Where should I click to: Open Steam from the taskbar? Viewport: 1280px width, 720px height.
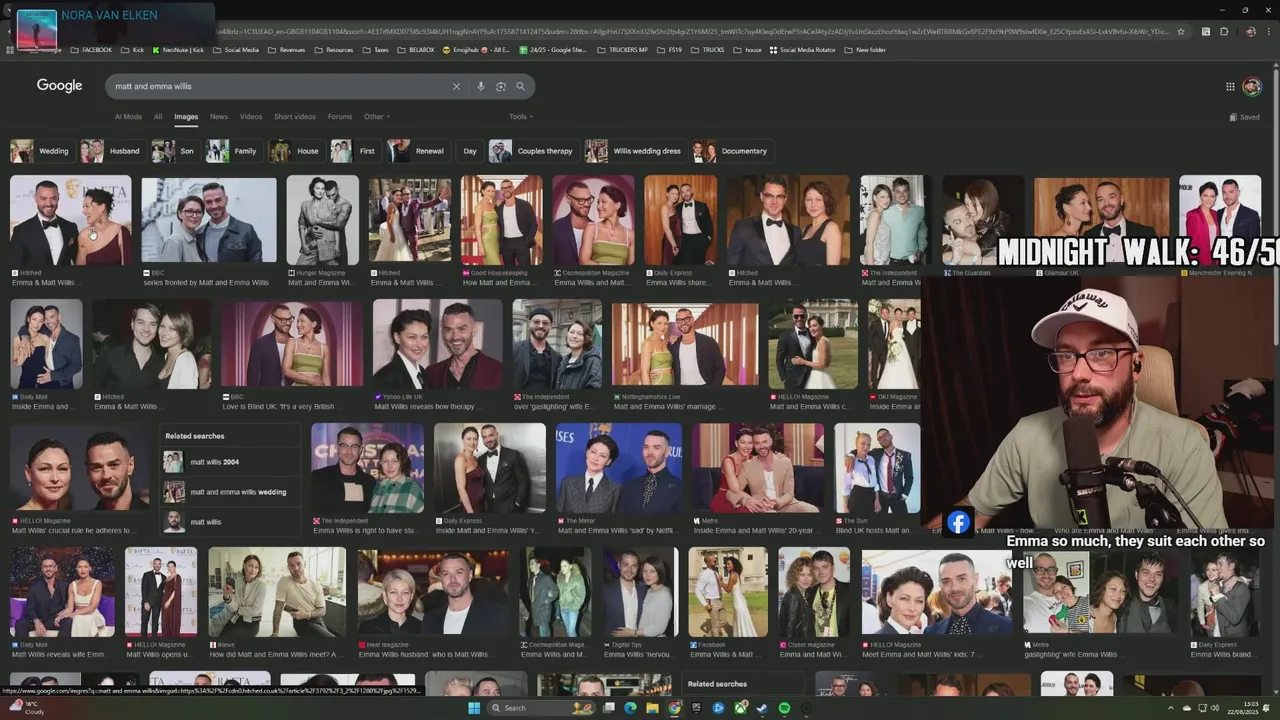[762, 708]
